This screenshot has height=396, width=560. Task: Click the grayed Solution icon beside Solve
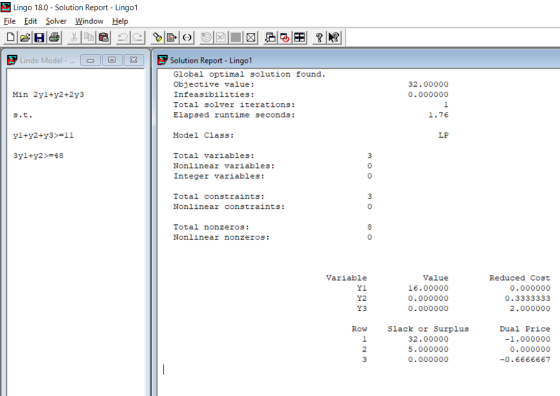click(x=221, y=37)
